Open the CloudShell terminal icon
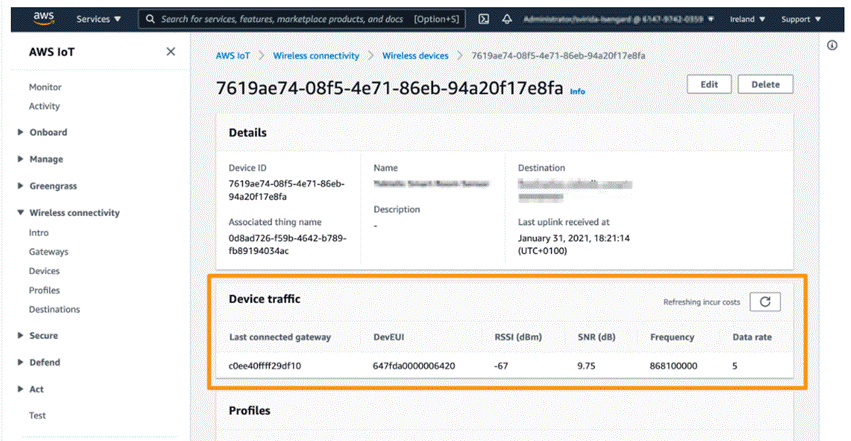The width and height of the screenshot is (851, 441). coord(484,19)
